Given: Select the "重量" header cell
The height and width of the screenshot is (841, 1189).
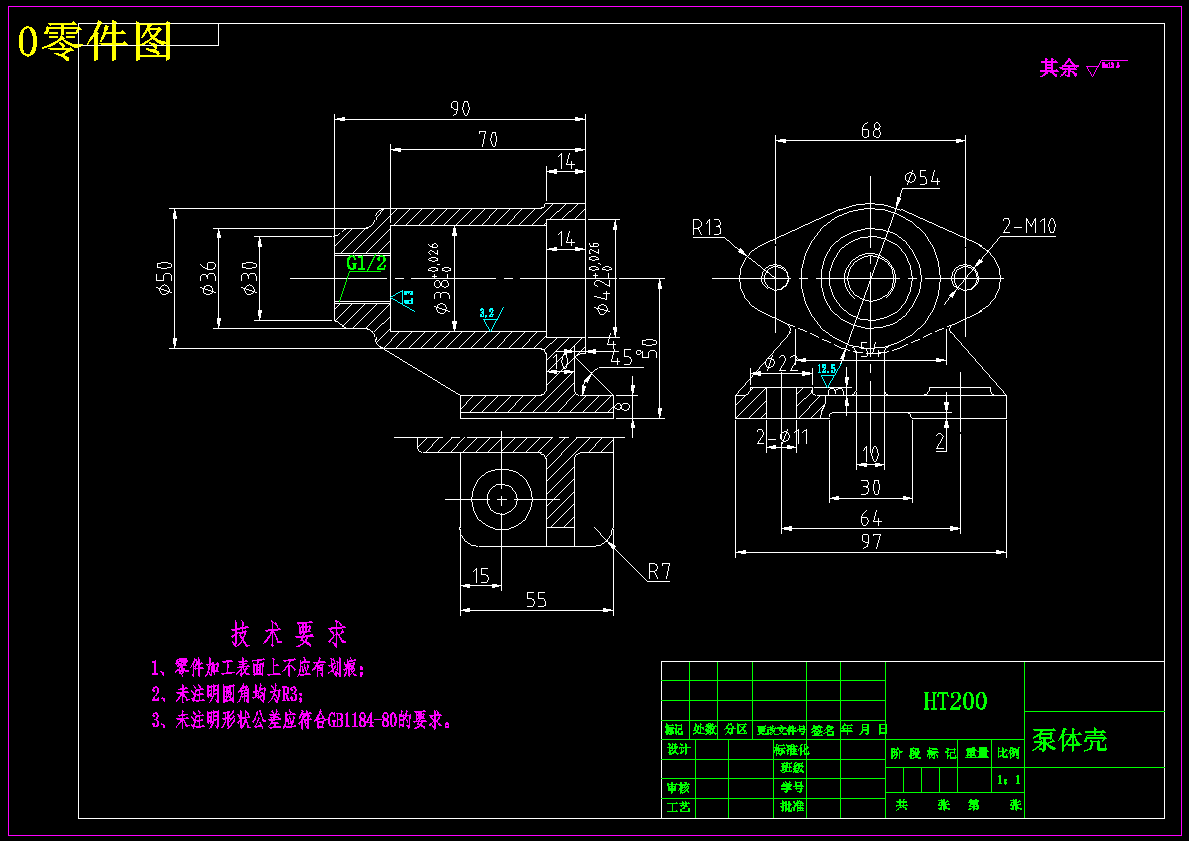Looking at the screenshot, I should 977,753.
